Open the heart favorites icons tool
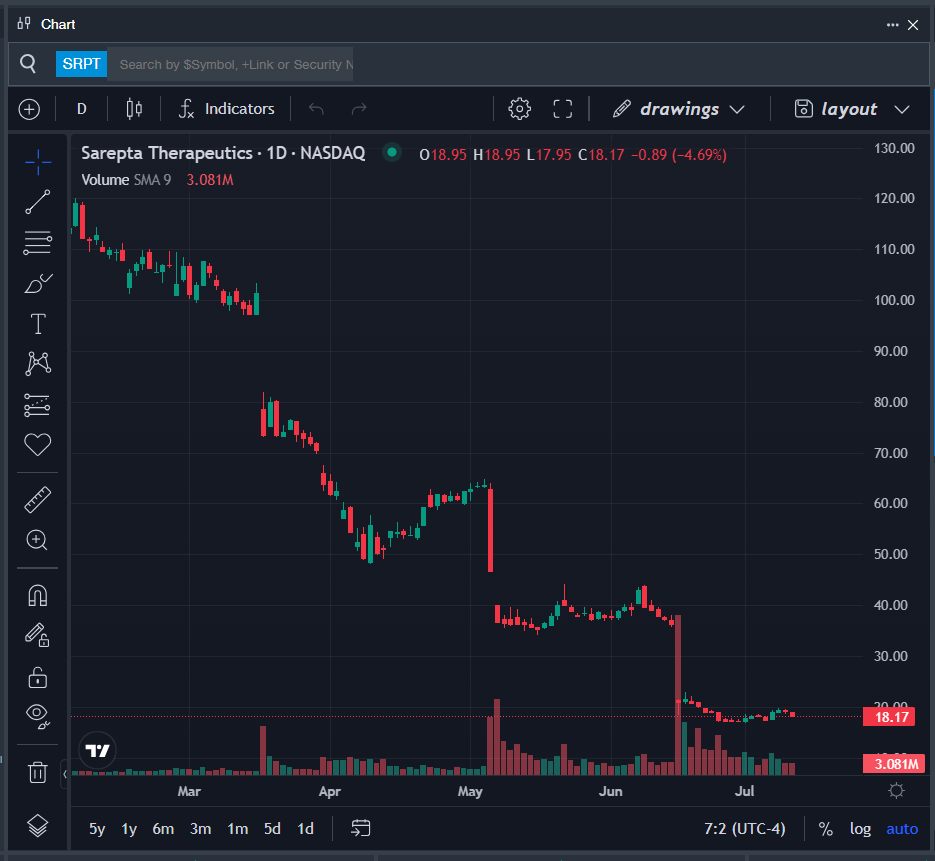The width and height of the screenshot is (935, 861). (38, 444)
